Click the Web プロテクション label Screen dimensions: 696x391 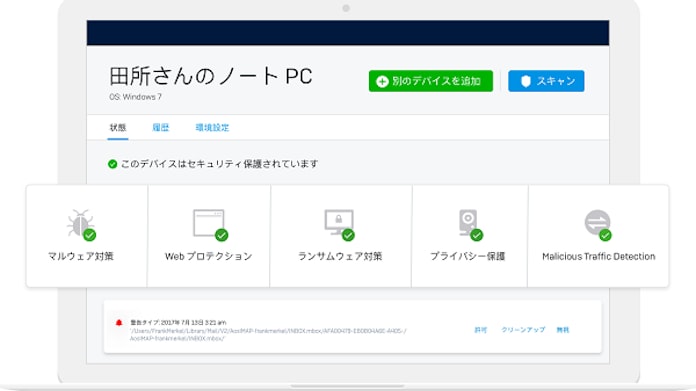pos(209,257)
